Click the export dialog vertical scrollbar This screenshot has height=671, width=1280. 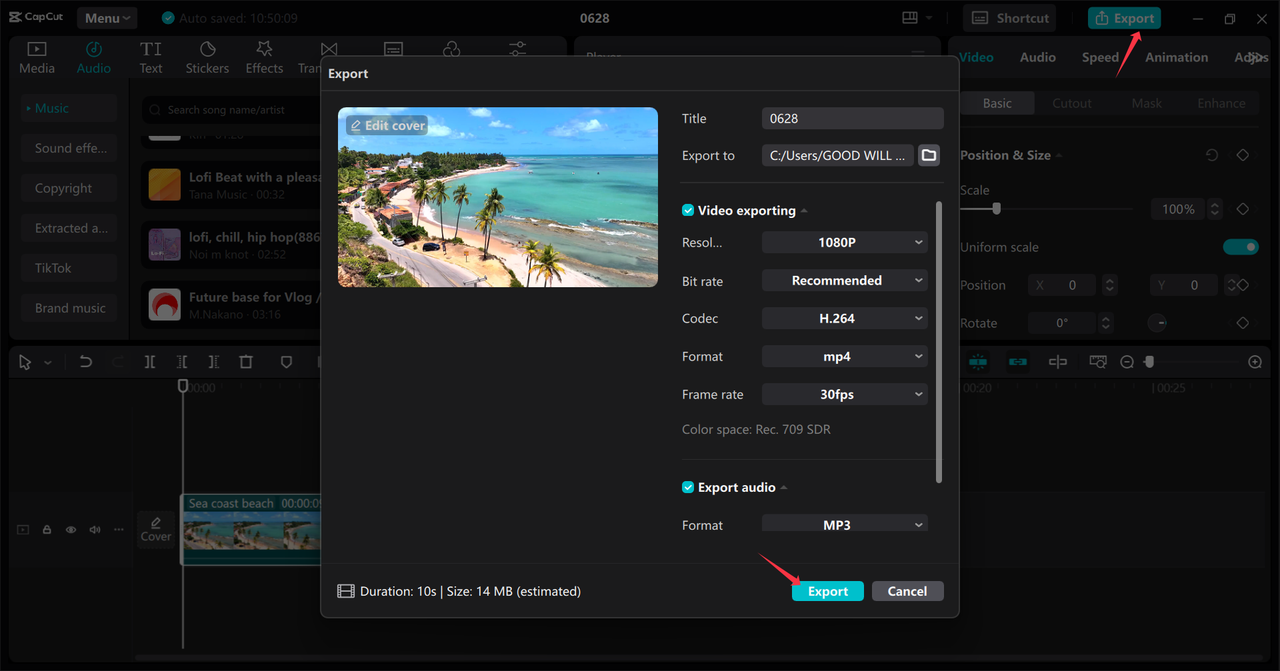coord(939,342)
